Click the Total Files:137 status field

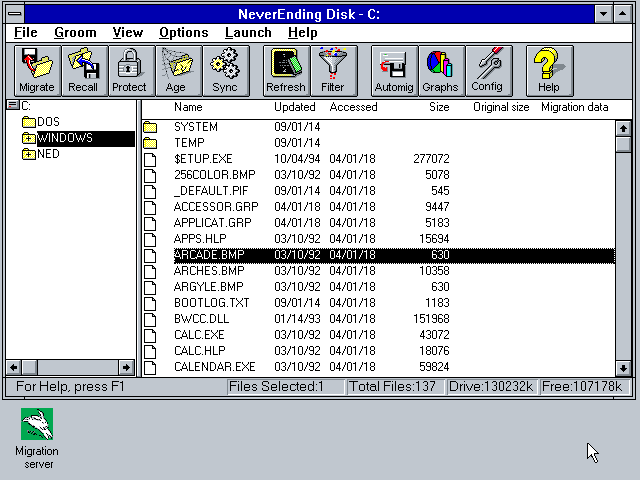pyautogui.click(x=395, y=387)
